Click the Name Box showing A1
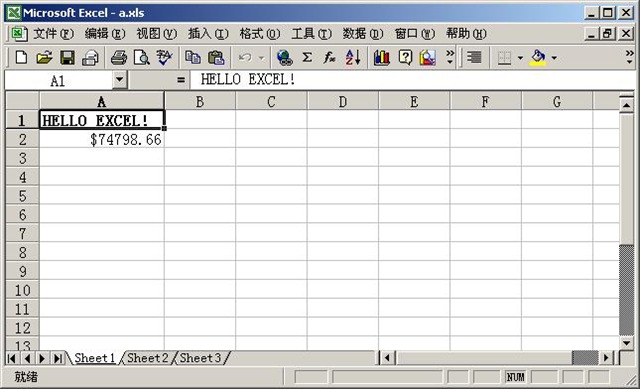The height and width of the screenshot is (389, 640). point(58,80)
